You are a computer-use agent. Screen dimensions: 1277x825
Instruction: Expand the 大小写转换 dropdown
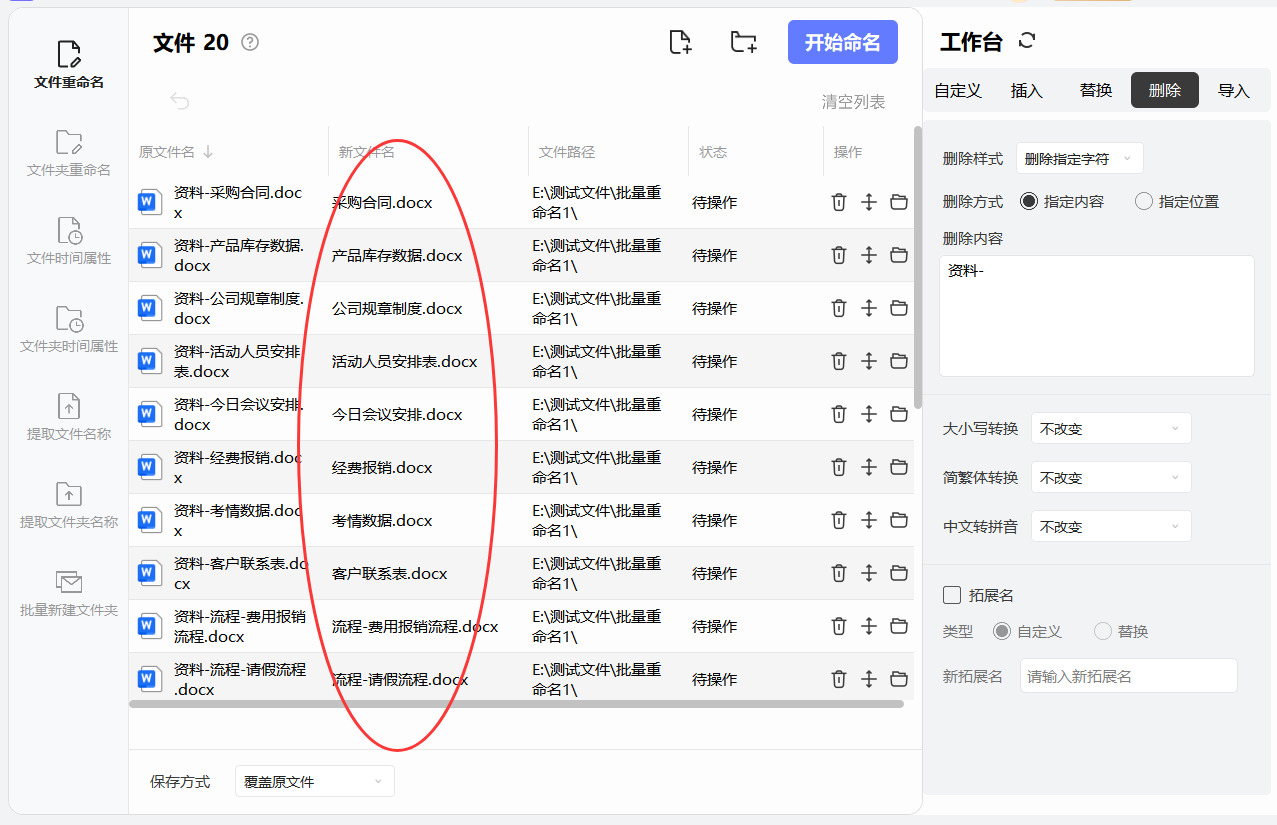[1111, 428]
